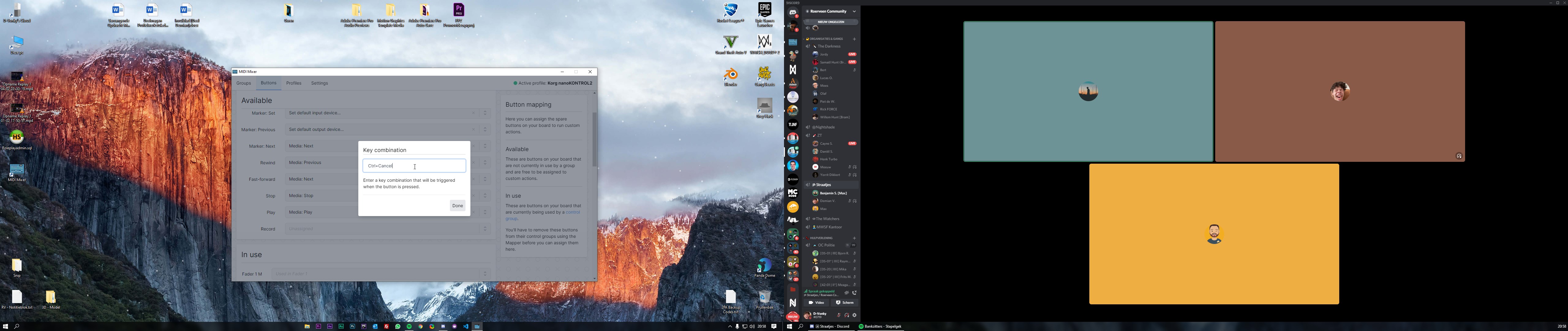Add channel to Organisaties & Gangs category
Screen dimensions: 1568x331
point(854,39)
